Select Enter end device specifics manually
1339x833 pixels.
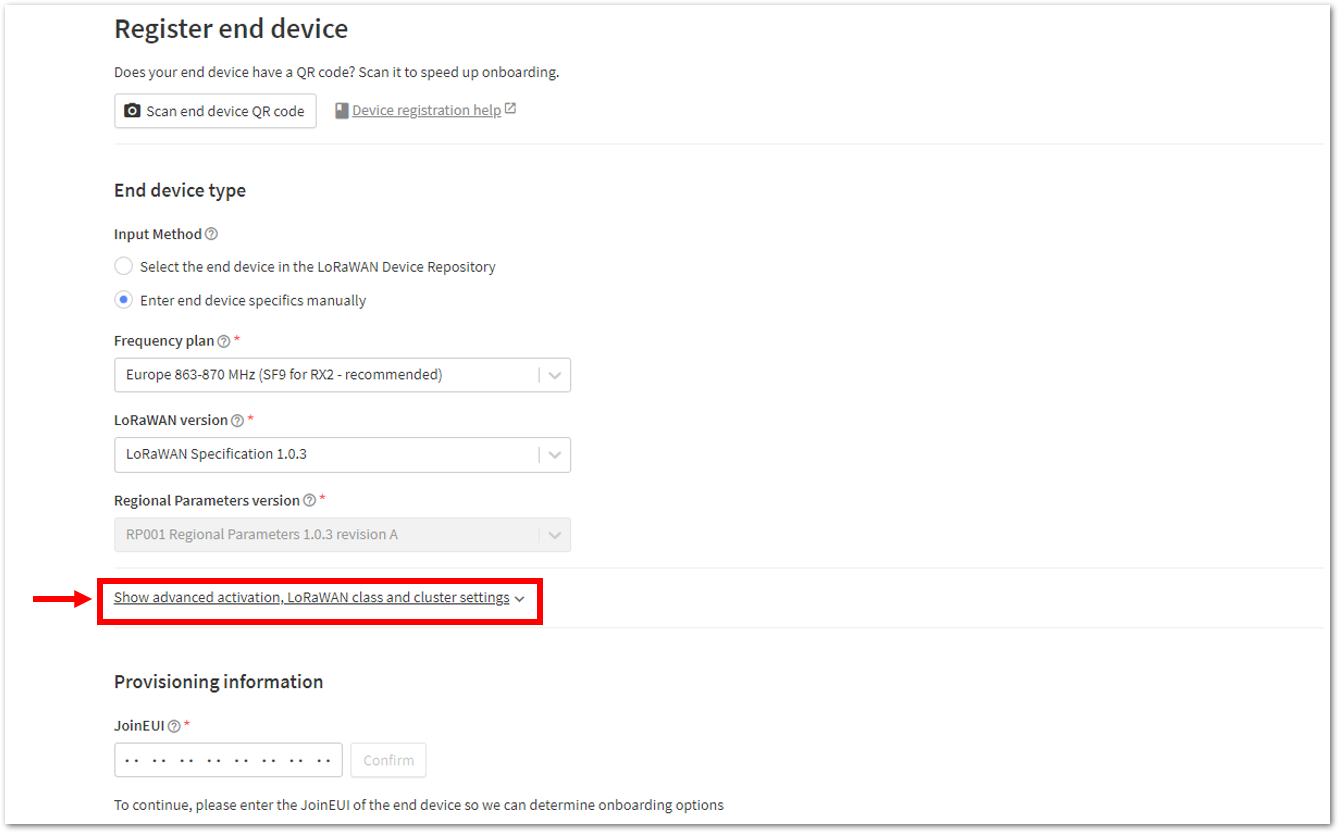pos(123,300)
